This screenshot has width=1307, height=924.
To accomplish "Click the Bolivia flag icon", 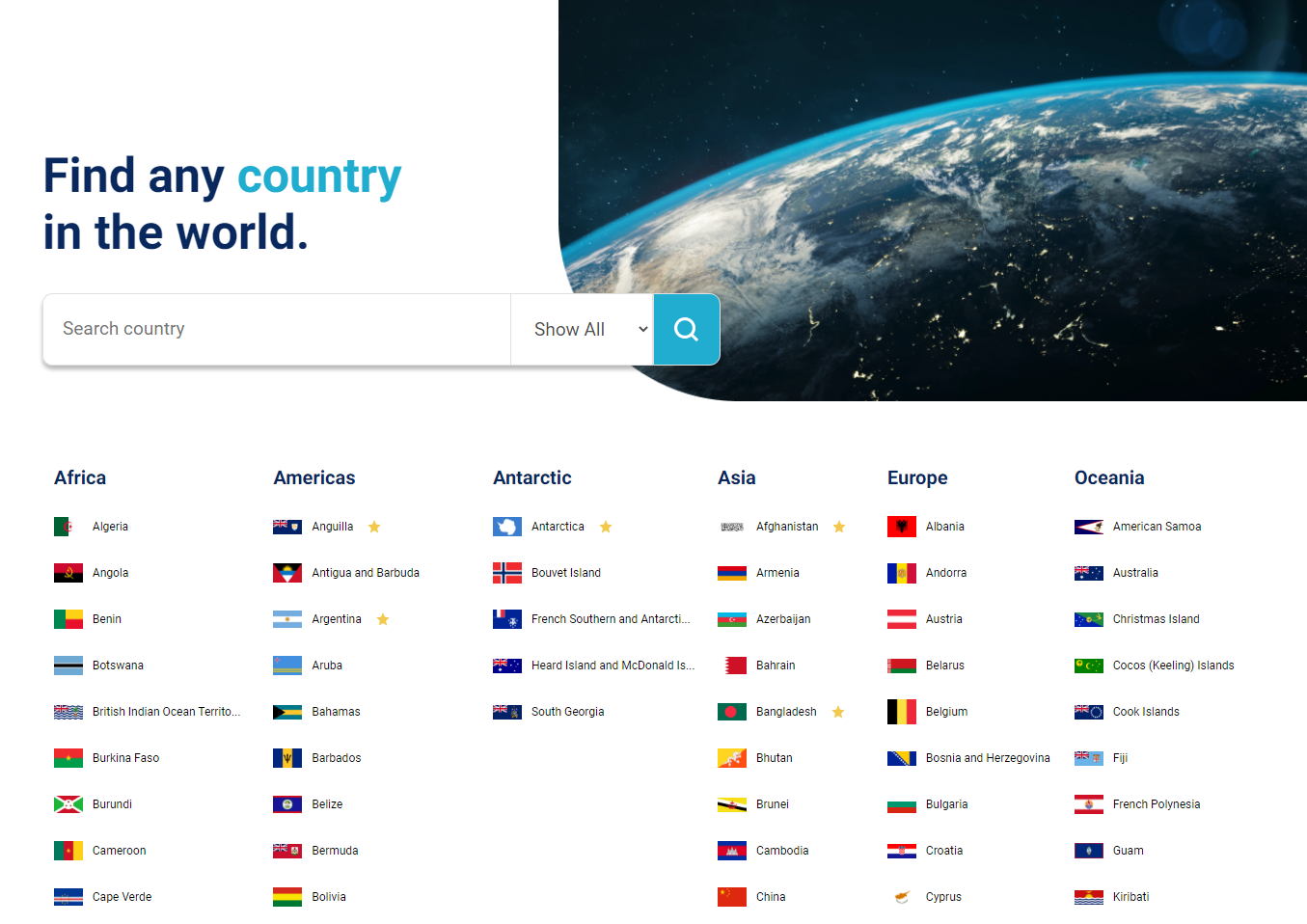I will point(287,897).
